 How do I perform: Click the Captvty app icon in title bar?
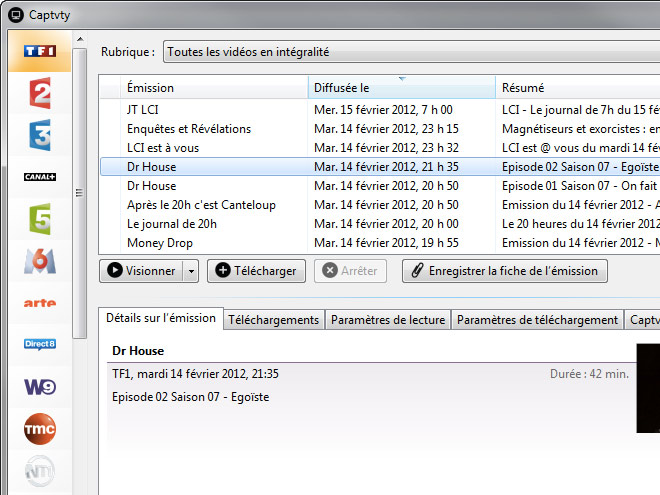click(16, 15)
